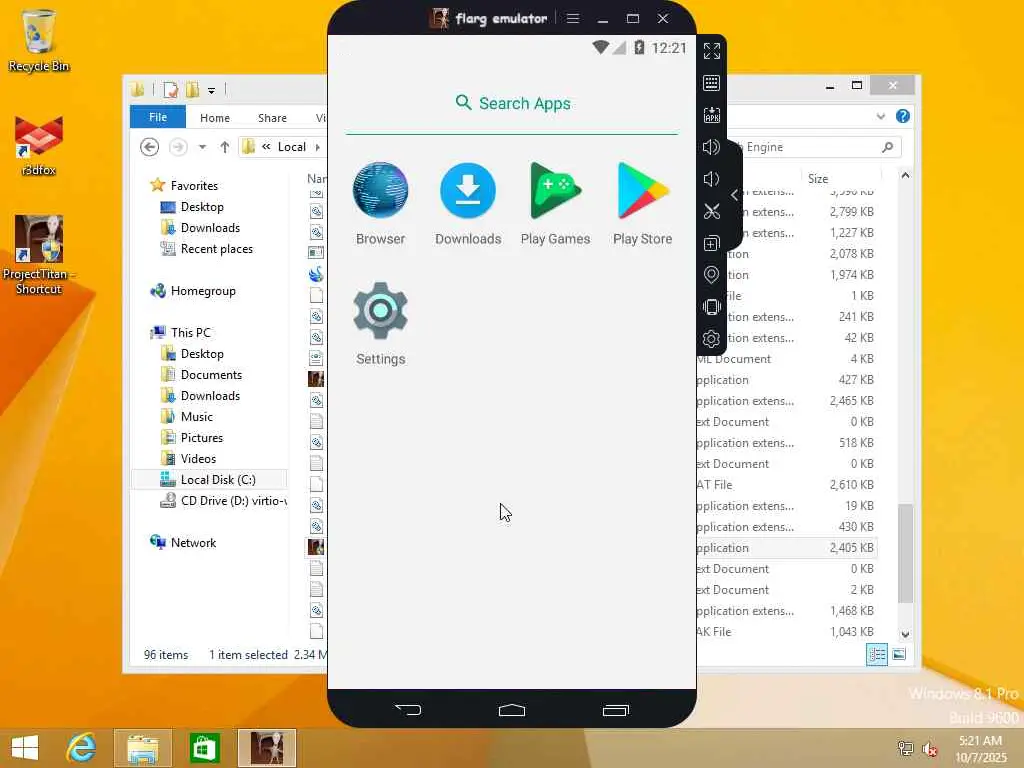1024x768 pixels.
Task: Click the scroll-down arrow in file list
Action: tap(905, 633)
